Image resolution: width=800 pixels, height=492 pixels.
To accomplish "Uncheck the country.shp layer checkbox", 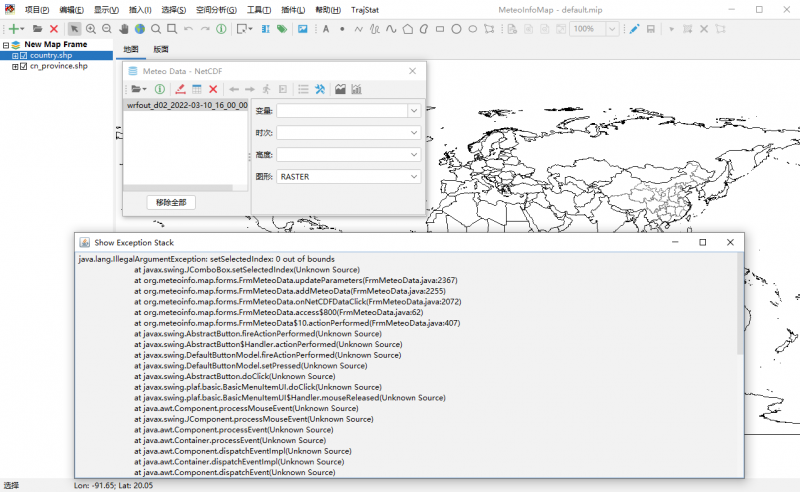I will (24, 56).
